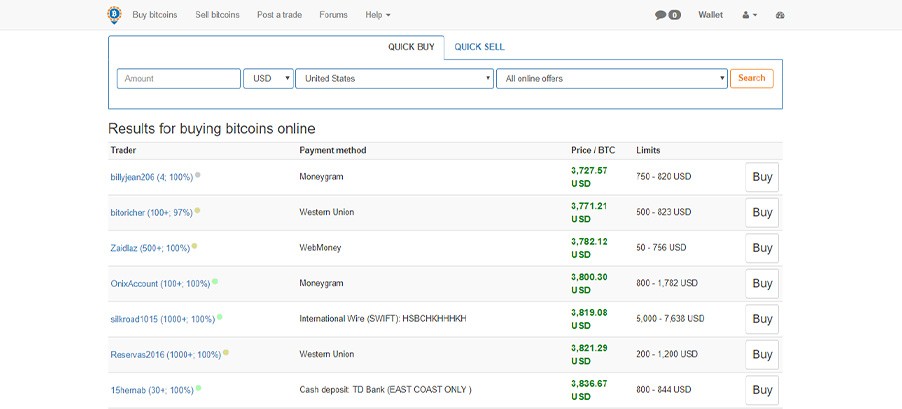Click the Limits column header
902x409 pixels.
pos(648,151)
